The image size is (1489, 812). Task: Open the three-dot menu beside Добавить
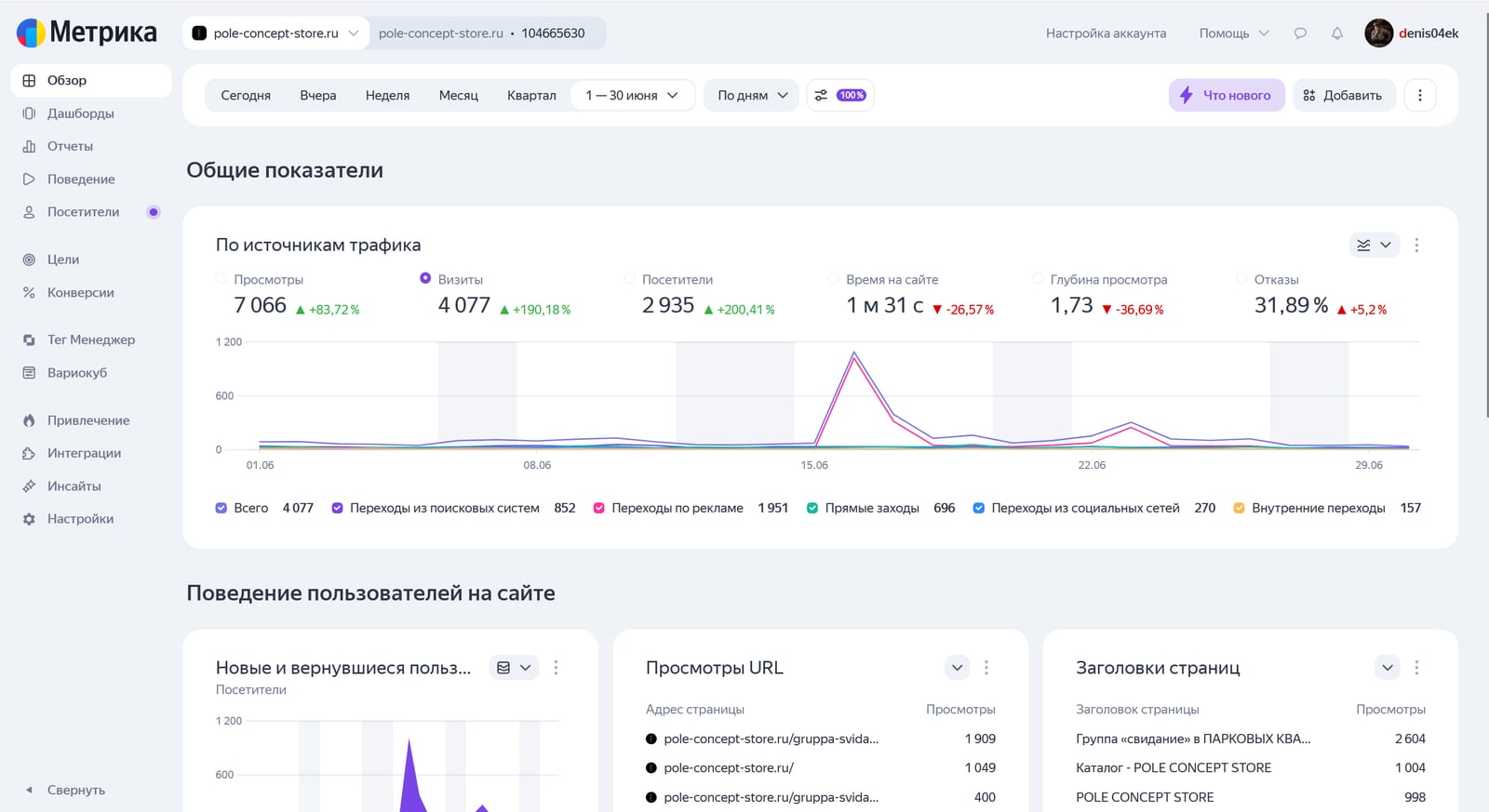point(1419,95)
